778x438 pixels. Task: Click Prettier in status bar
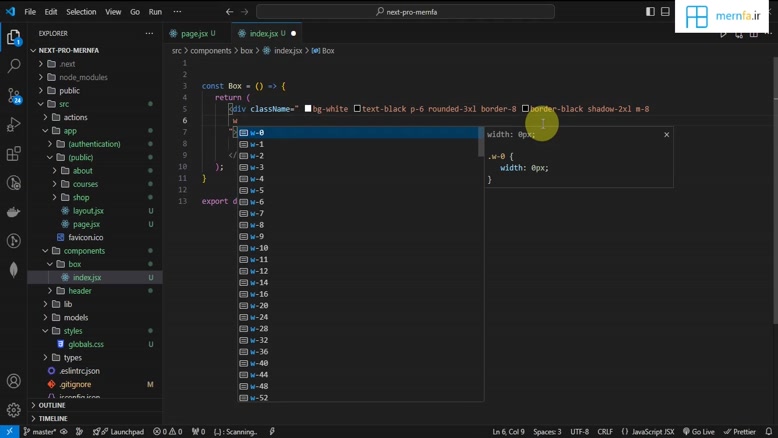click(x=740, y=432)
